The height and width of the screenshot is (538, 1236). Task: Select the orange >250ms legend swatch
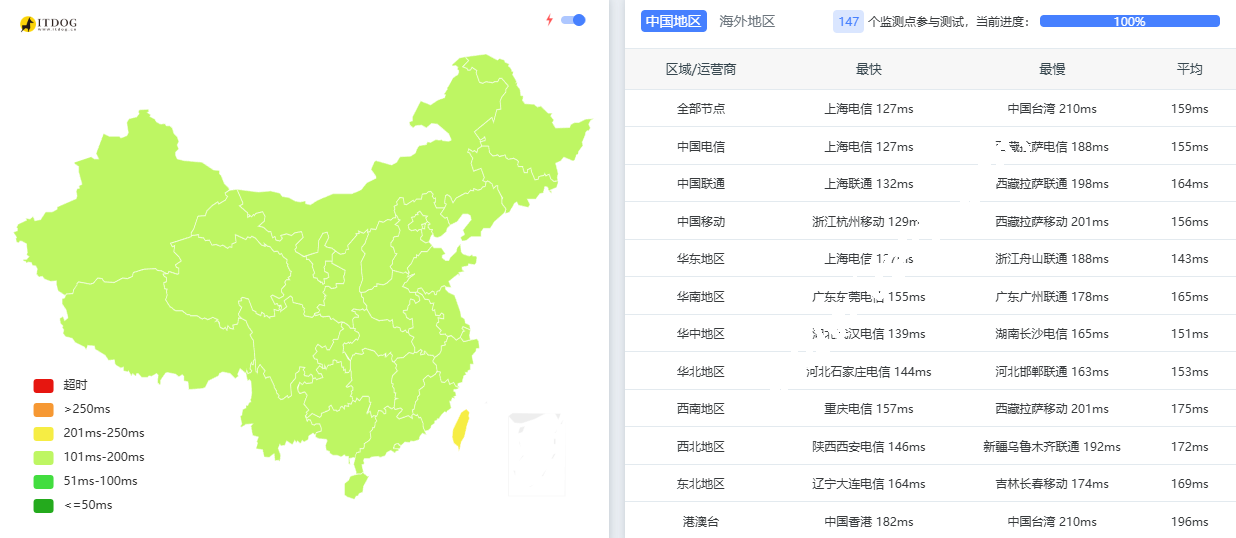click(43, 409)
